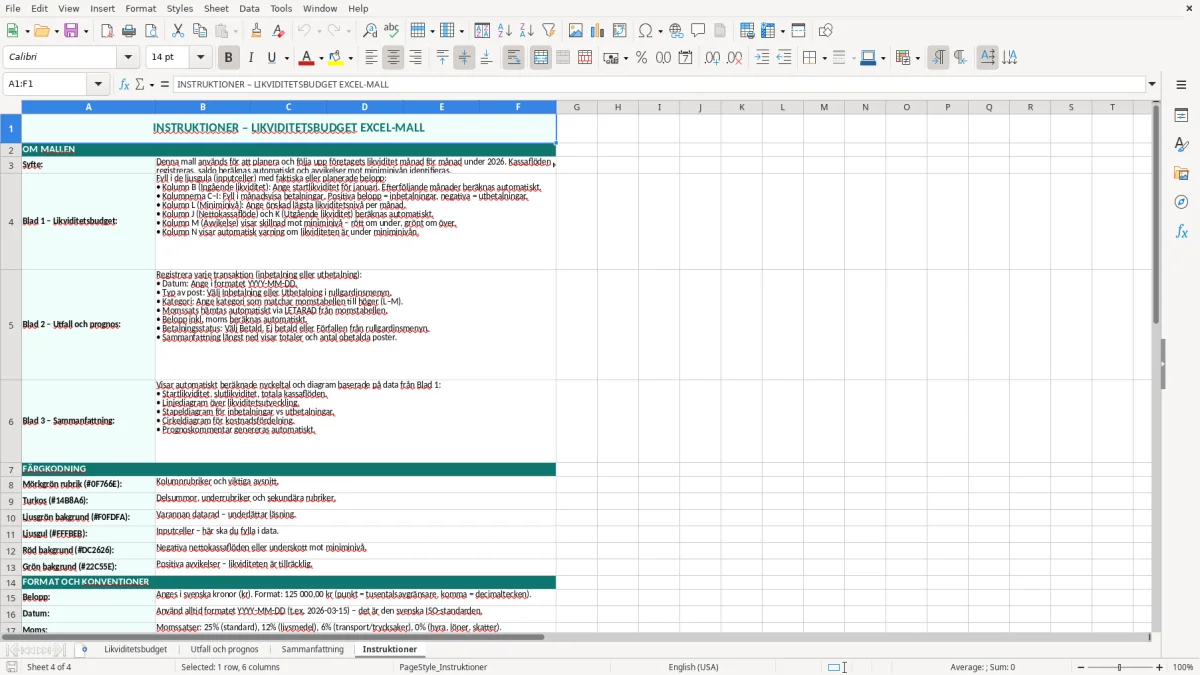The image size is (1200, 675).
Task: Insert a chart
Action: 598,31
